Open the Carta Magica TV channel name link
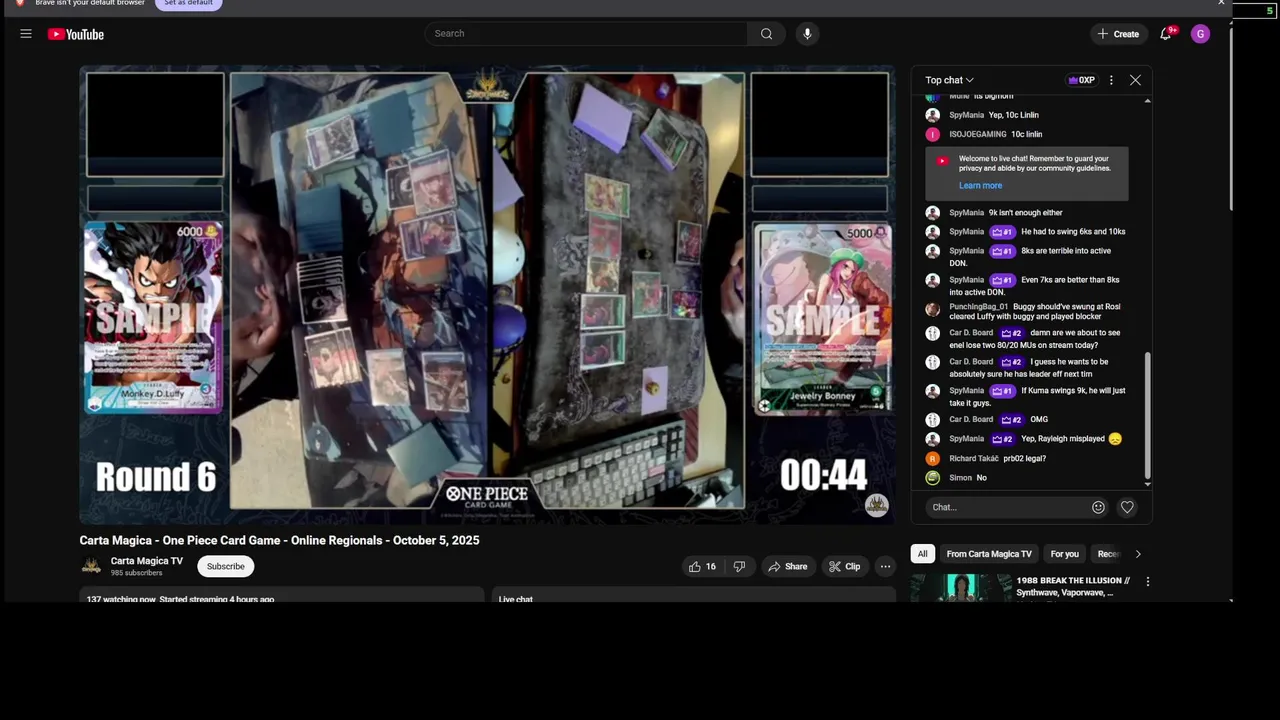This screenshot has width=1280, height=720. click(147, 561)
